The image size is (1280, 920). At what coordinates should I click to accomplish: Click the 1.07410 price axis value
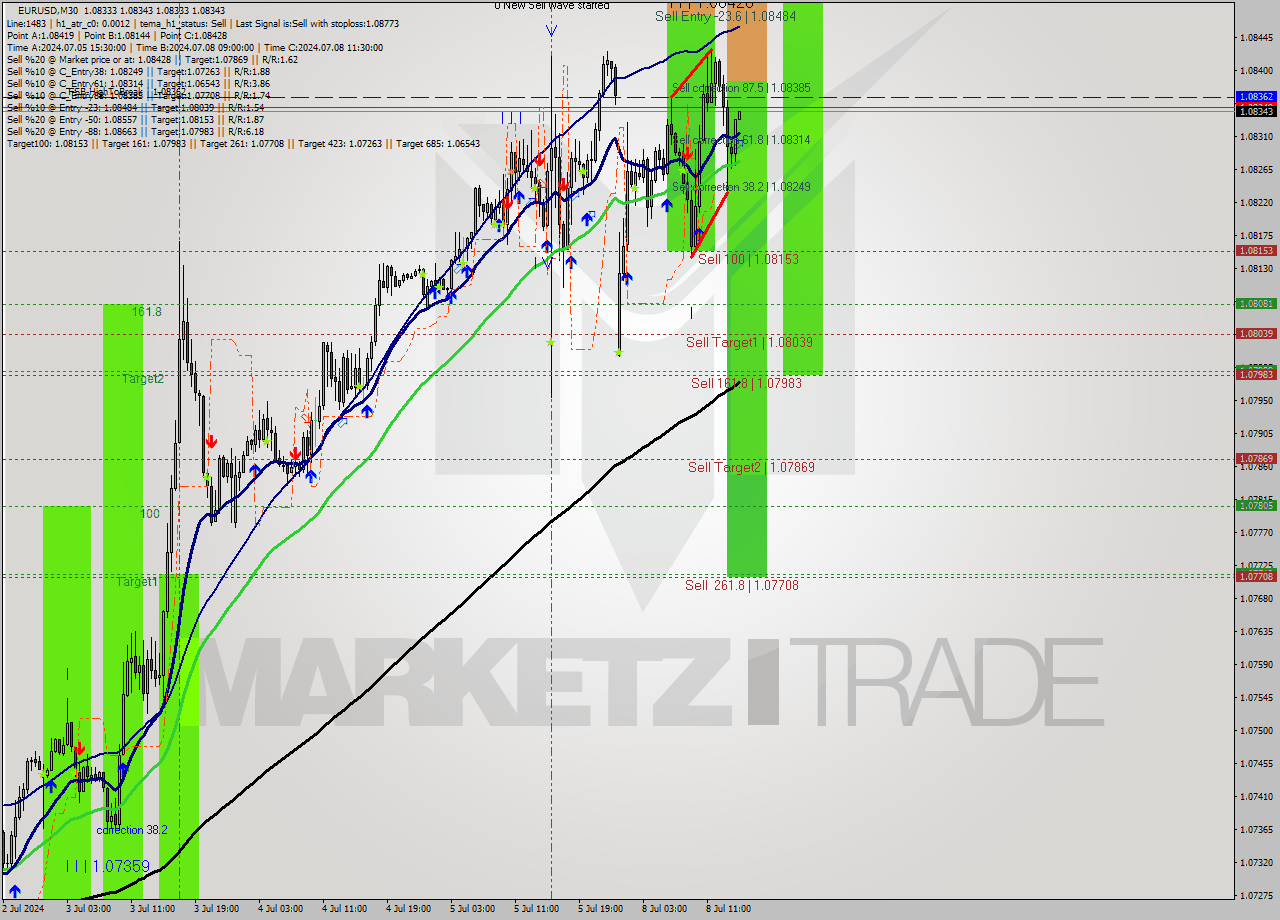(x=1255, y=797)
